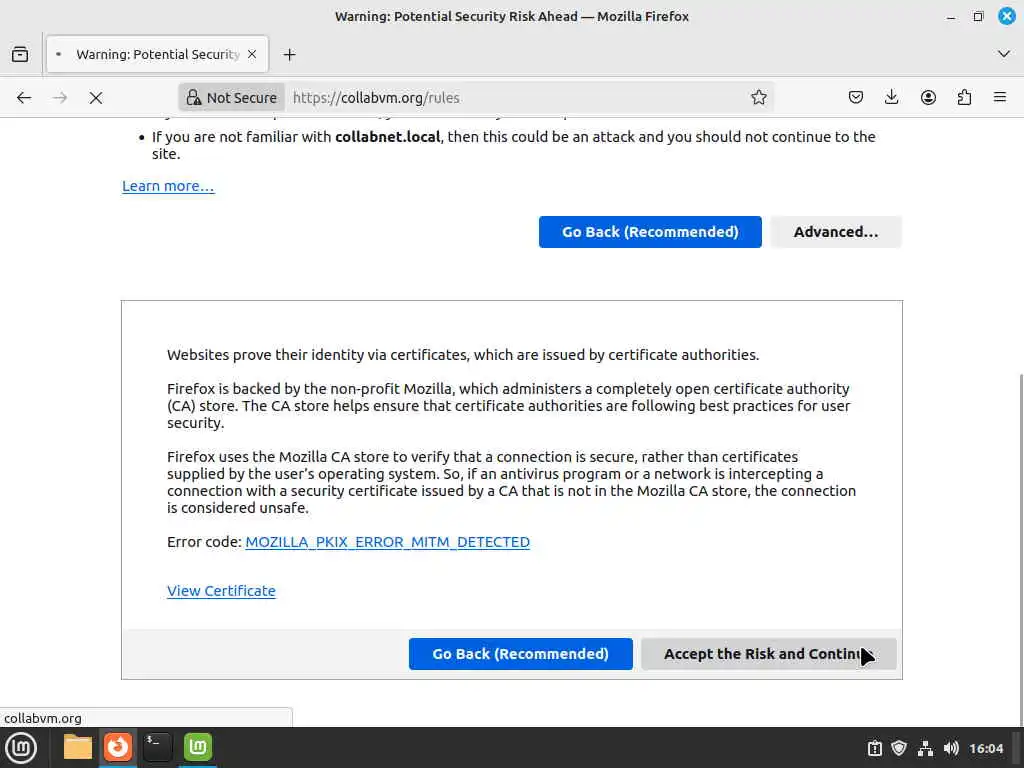Screen dimensions: 1024x768
Task: Open the volume speaker tray icon
Action: (951, 748)
